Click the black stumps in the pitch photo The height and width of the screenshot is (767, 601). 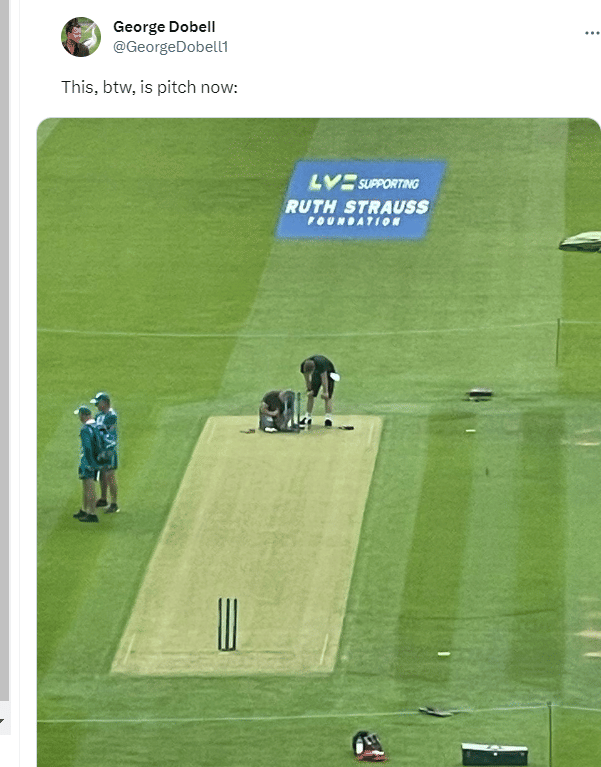tap(227, 624)
